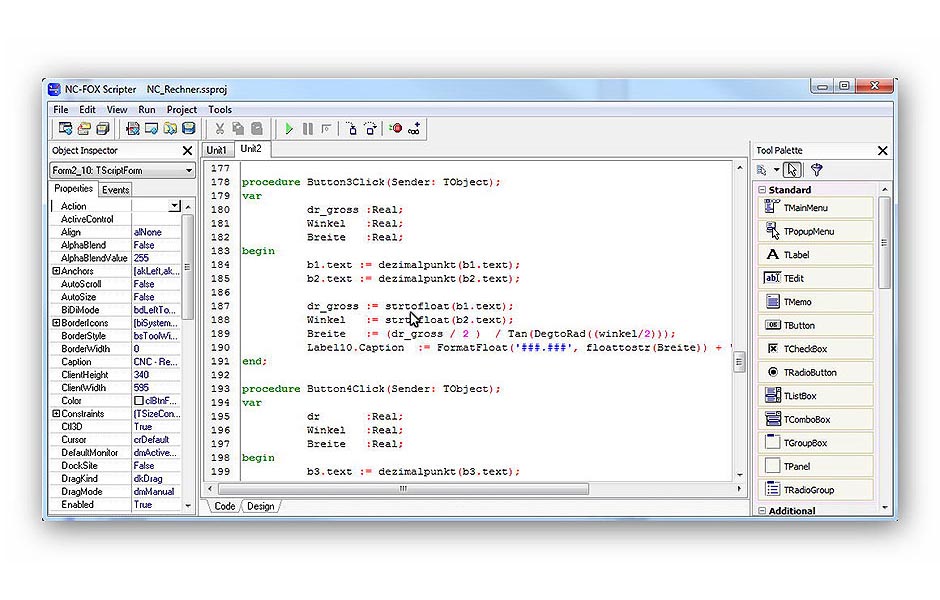This screenshot has height=600, width=940.
Task: Collapse the Standard palette category
Action: [762, 190]
